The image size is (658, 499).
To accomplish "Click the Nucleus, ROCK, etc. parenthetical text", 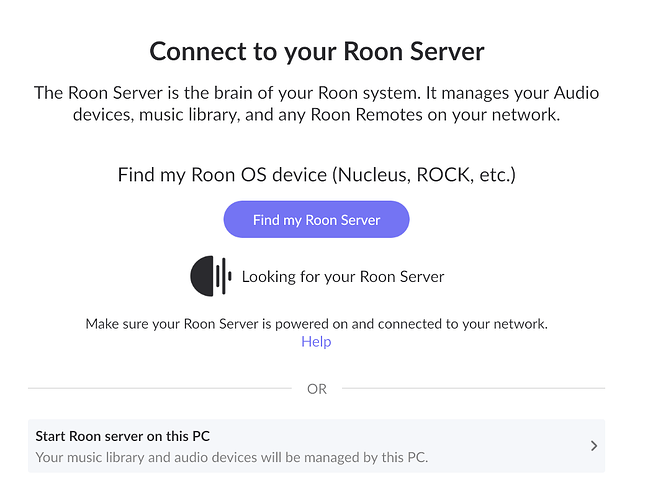I will coord(424,175).
